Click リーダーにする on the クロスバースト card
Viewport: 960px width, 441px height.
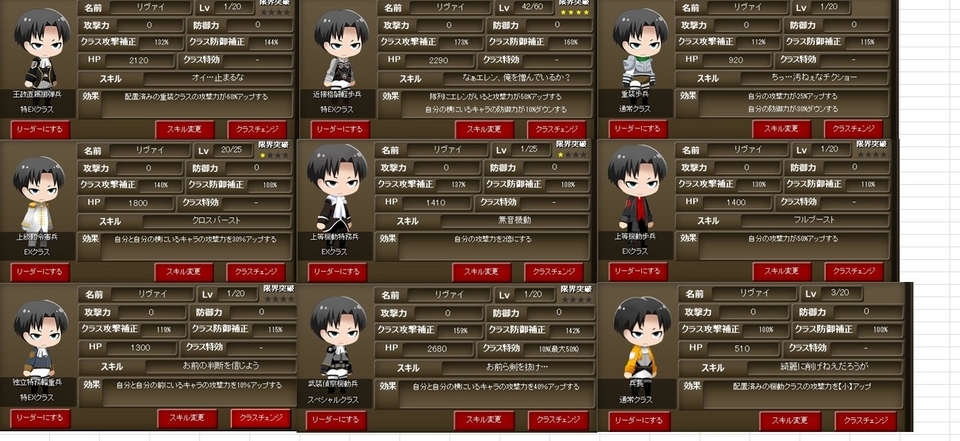coord(40,273)
